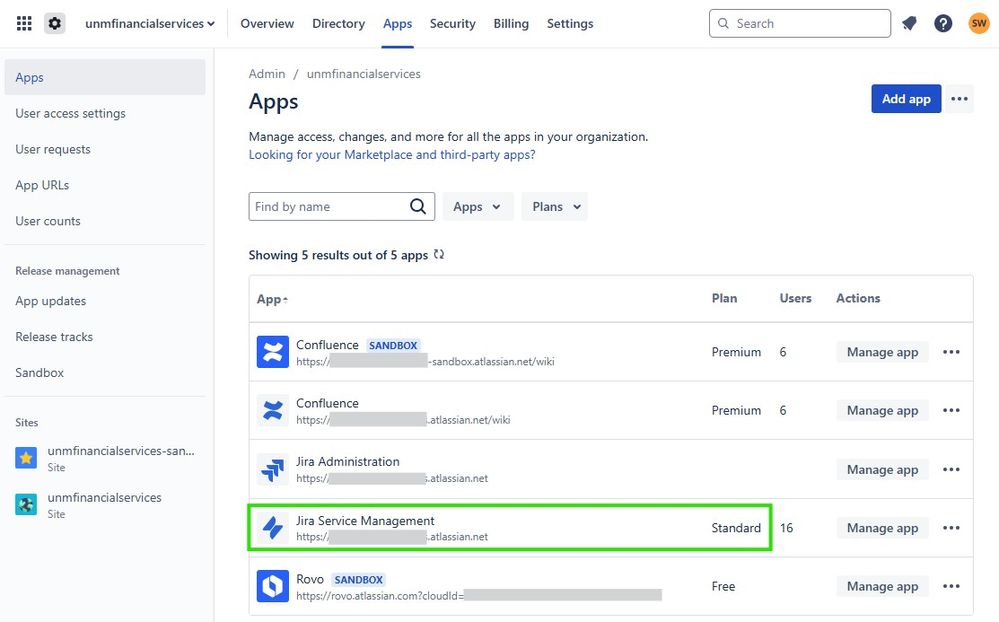Viewport: 999px width, 622px height.
Task: Open the notifications icon in header
Action: click(x=909, y=23)
